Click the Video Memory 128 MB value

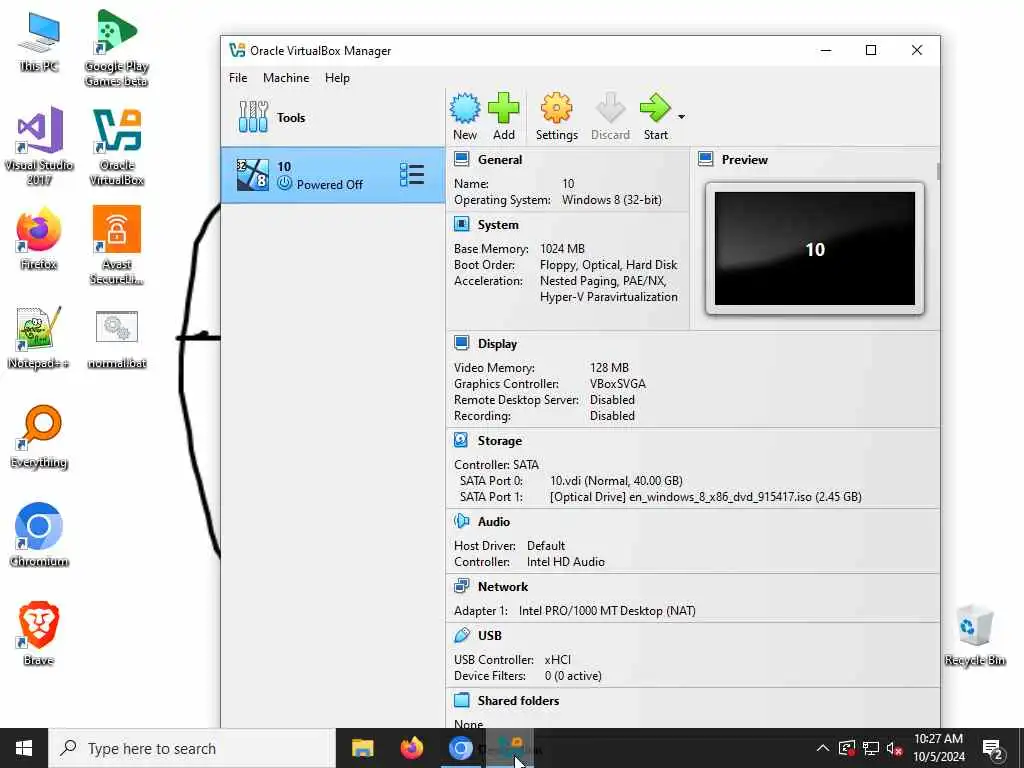pos(609,368)
